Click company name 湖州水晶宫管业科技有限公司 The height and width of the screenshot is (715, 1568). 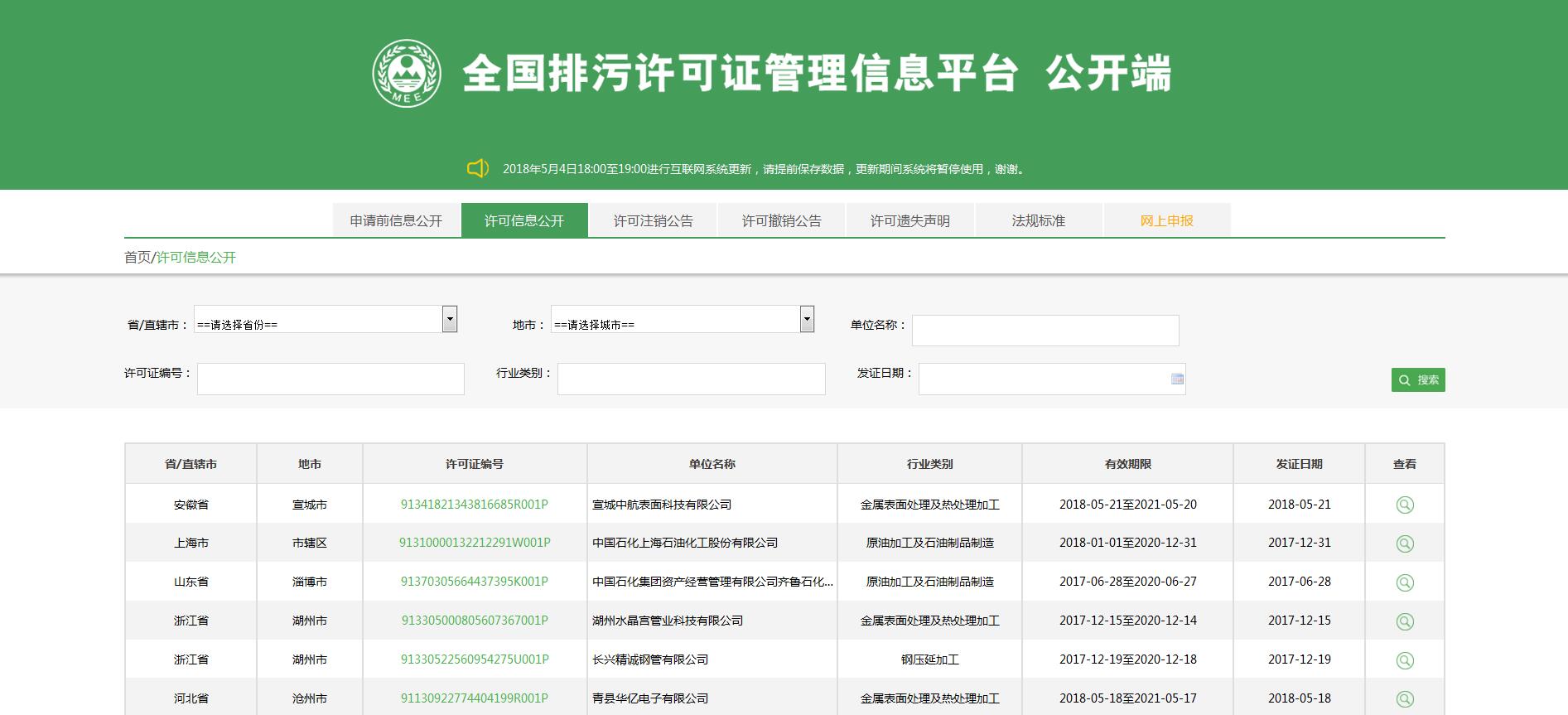pos(668,621)
